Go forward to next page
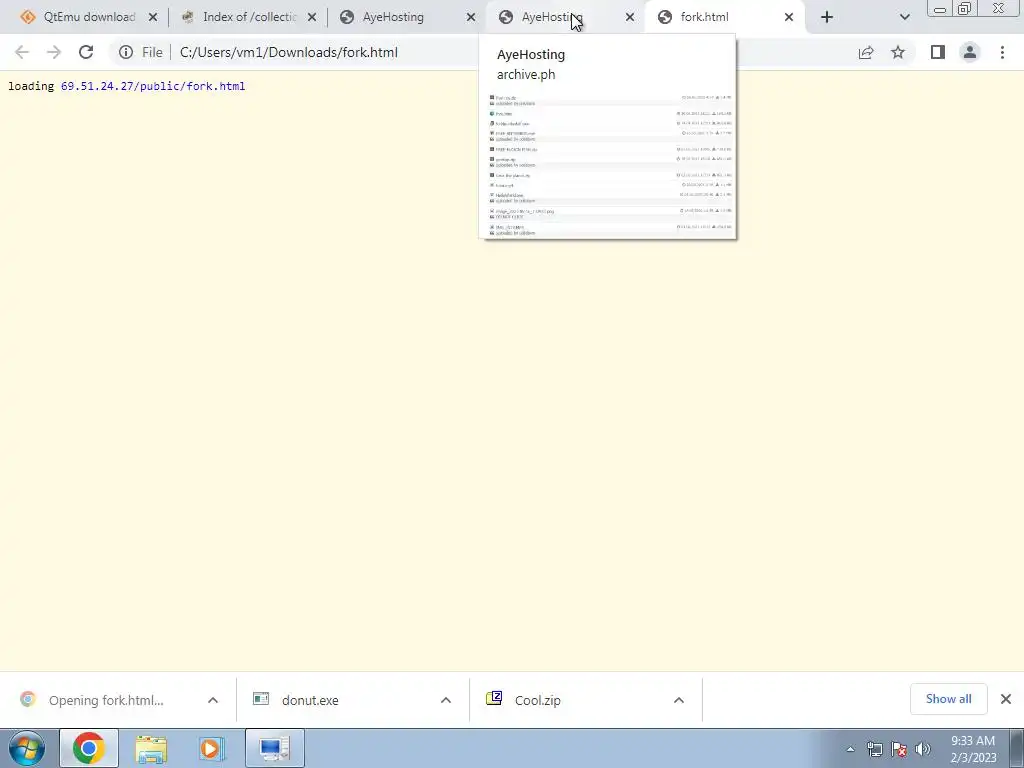 point(54,52)
